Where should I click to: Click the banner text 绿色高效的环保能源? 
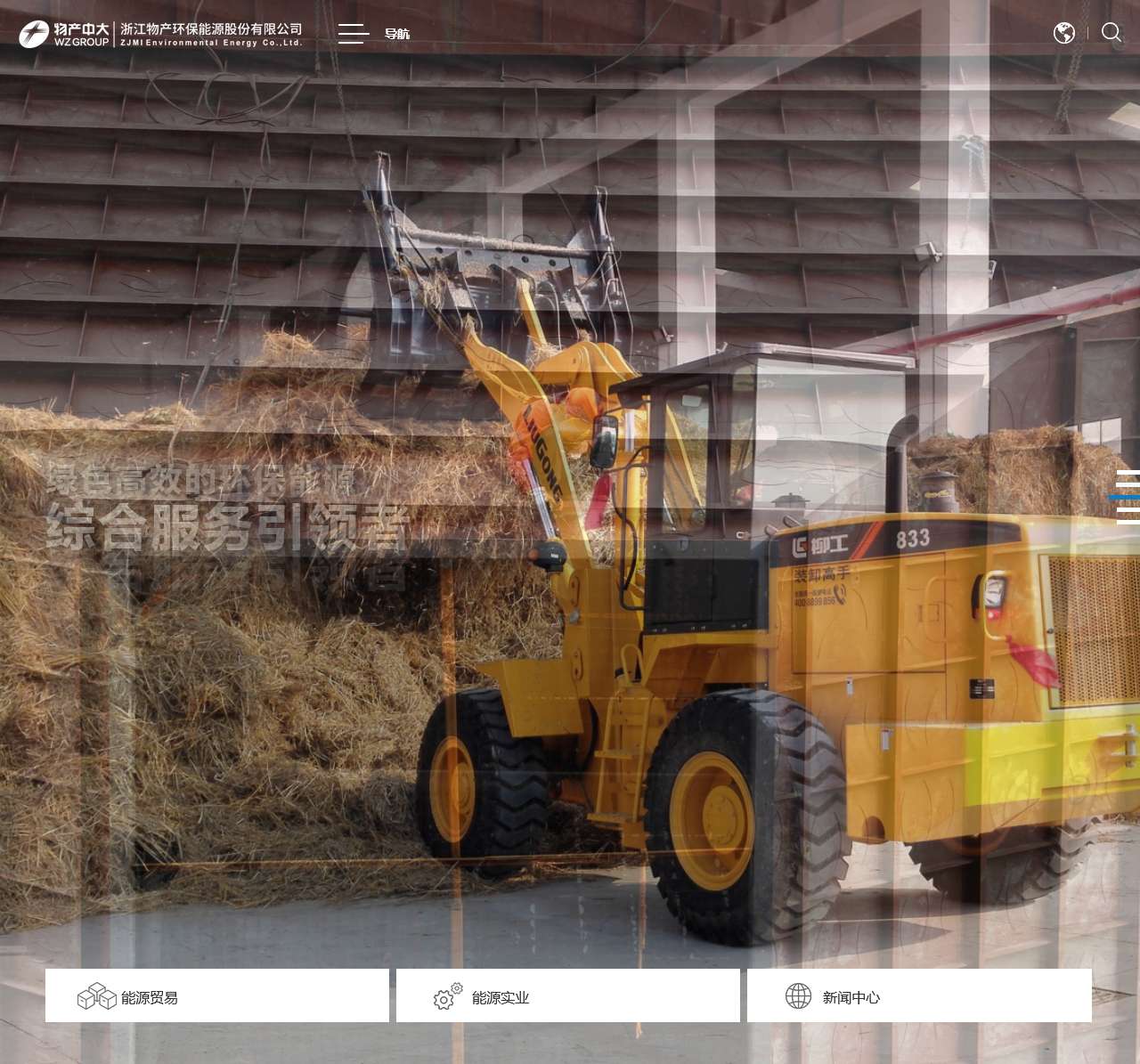pyautogui.click(x=201, y=481)
